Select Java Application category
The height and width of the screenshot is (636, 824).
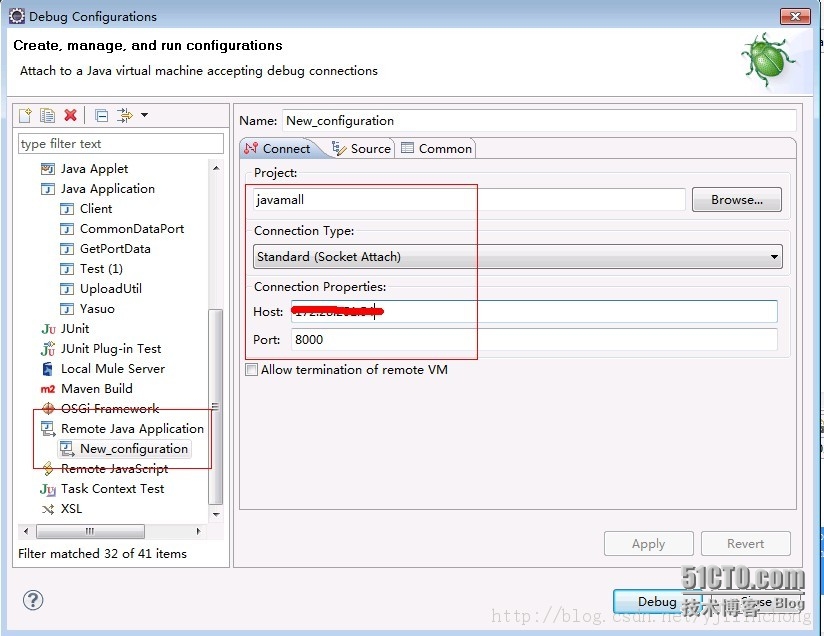click(108, 189)
